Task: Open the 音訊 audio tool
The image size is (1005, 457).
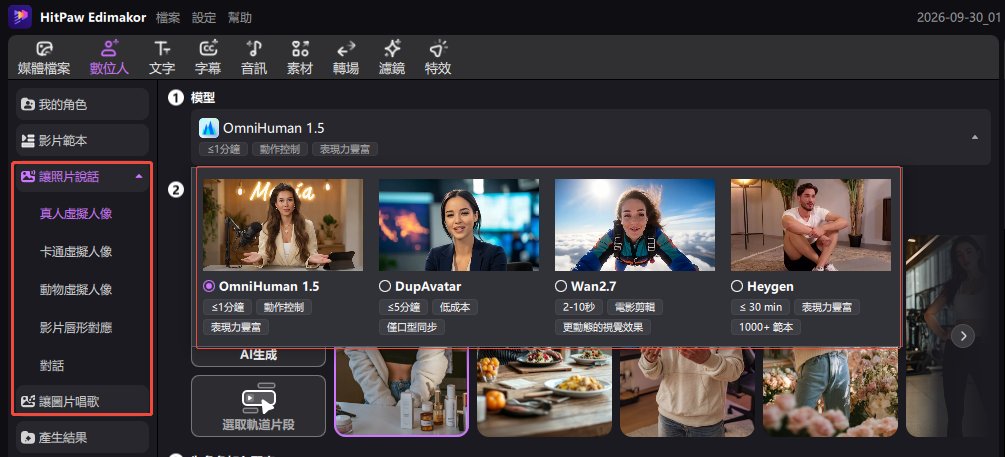Action: click(x=254, y=58)
